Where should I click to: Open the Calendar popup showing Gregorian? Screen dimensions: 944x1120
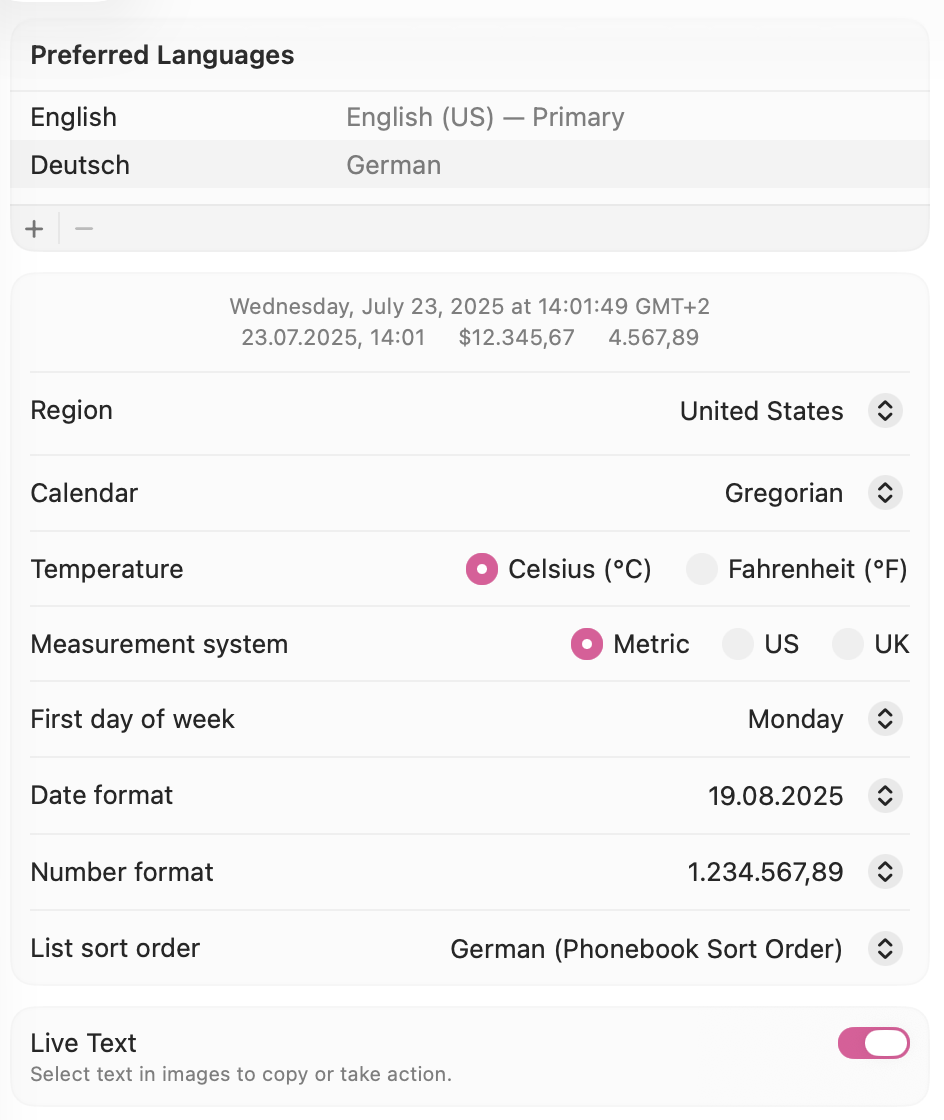pyautogui.click(x=885, y=493)
